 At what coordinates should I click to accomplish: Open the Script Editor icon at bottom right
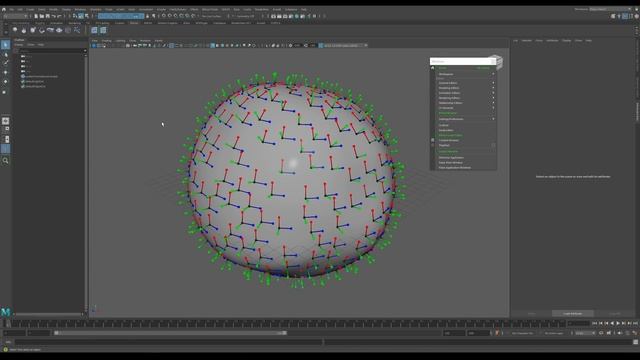click(x=636, y=342)
